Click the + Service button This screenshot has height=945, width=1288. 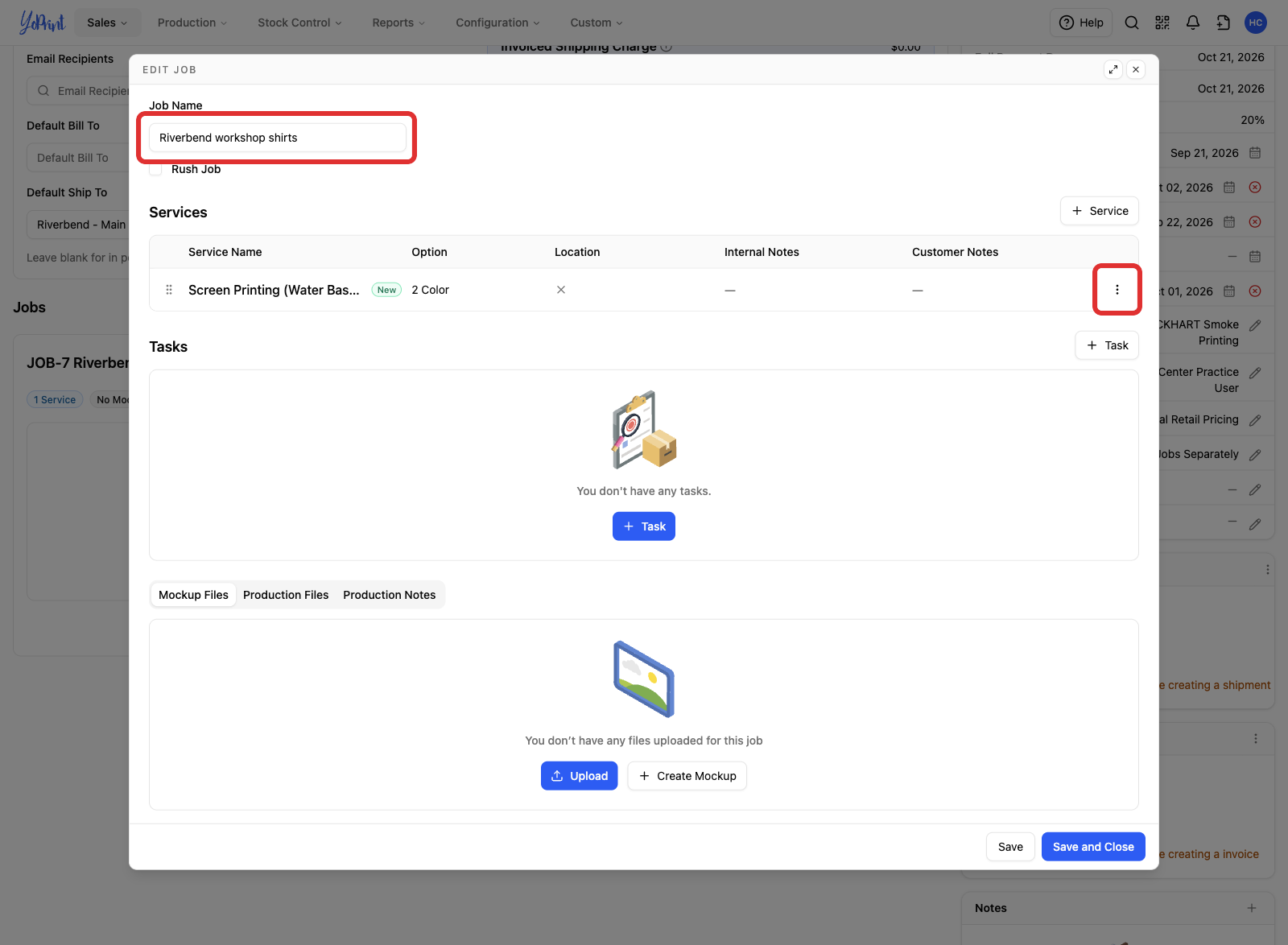click(1100, 211)
